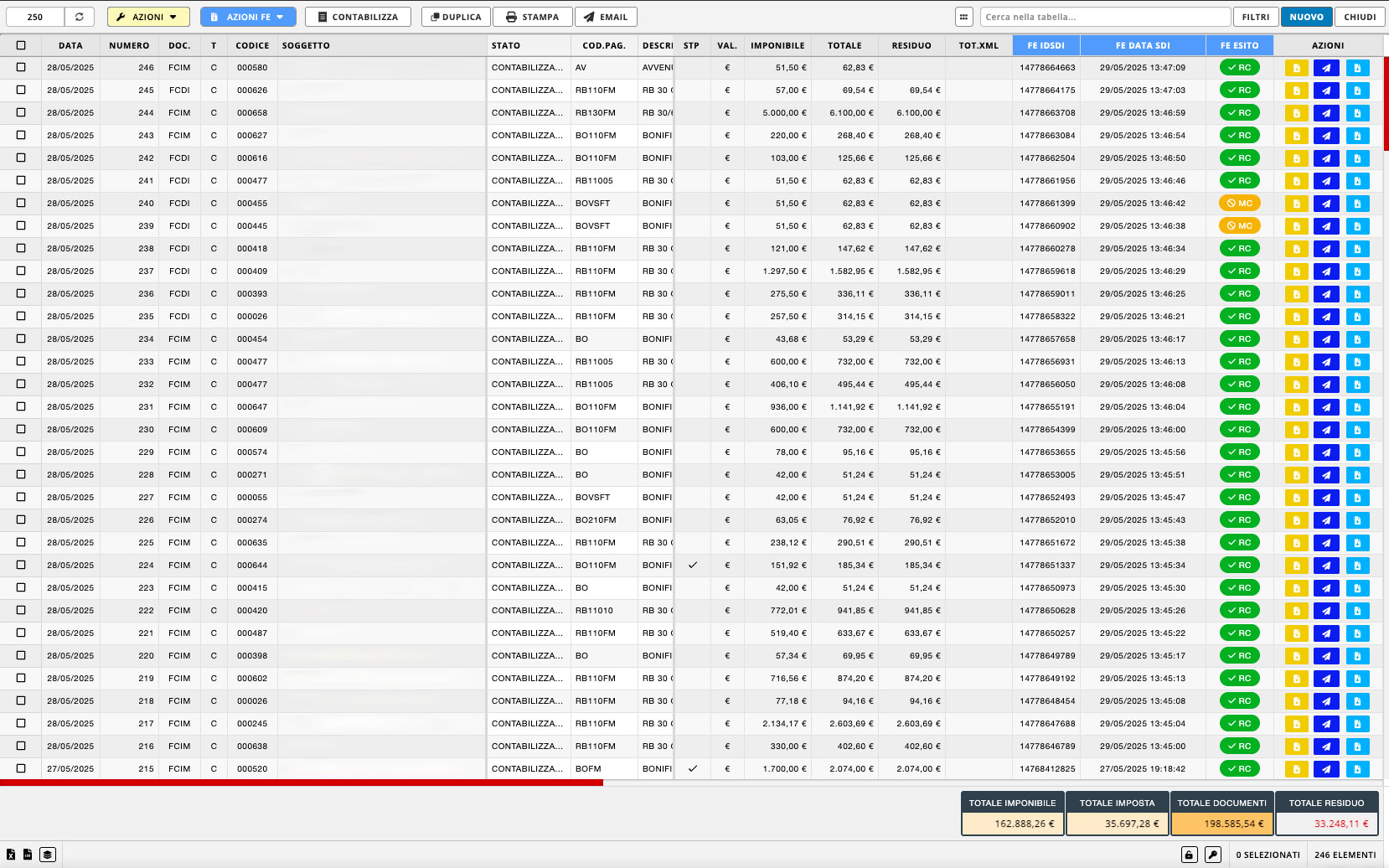Expand the AZIONI dropdown menu
Image resolution: width=1389 pixels, height=868 pixels.
148,17
